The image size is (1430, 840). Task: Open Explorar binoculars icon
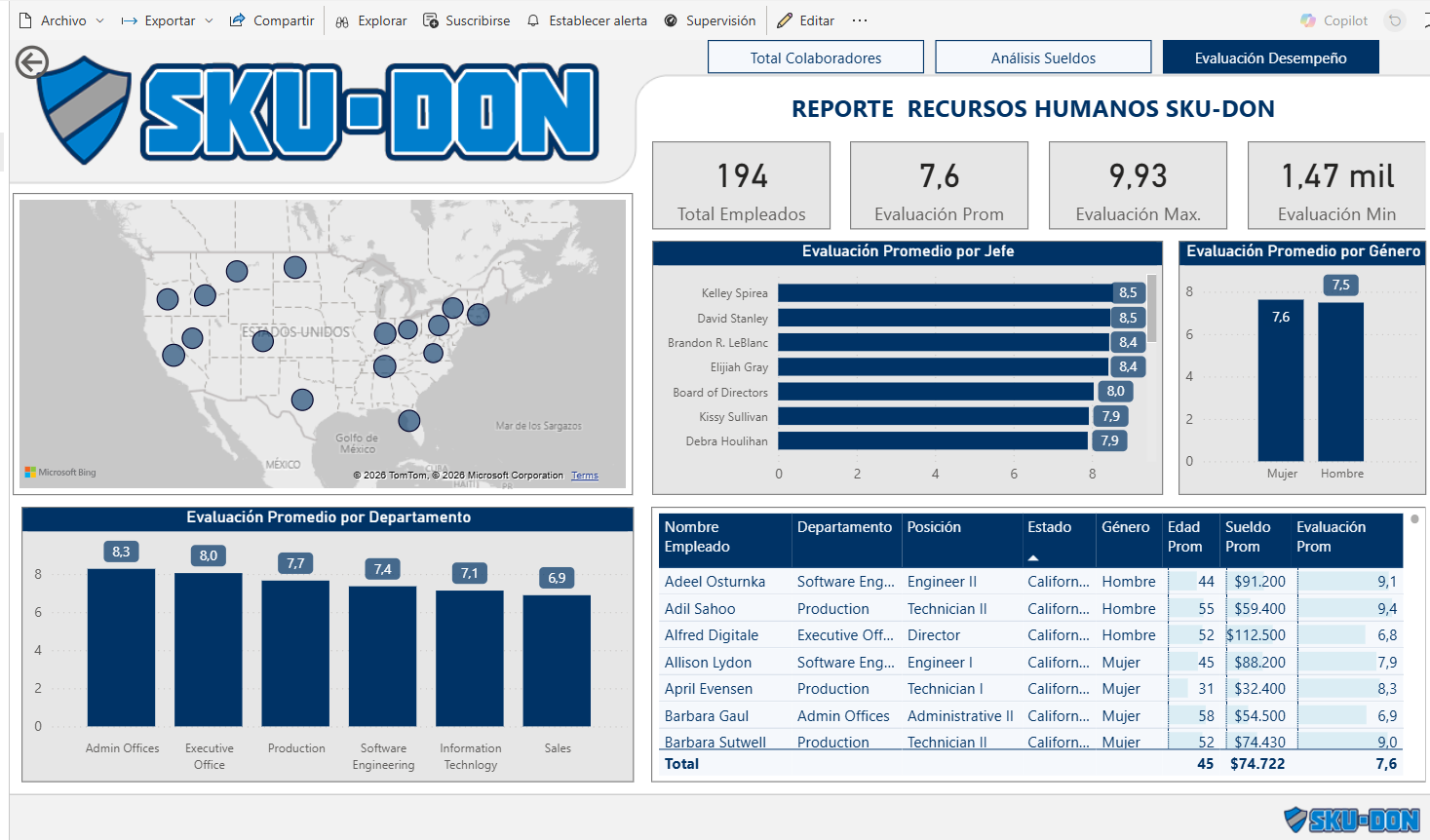tap(342, 20)
